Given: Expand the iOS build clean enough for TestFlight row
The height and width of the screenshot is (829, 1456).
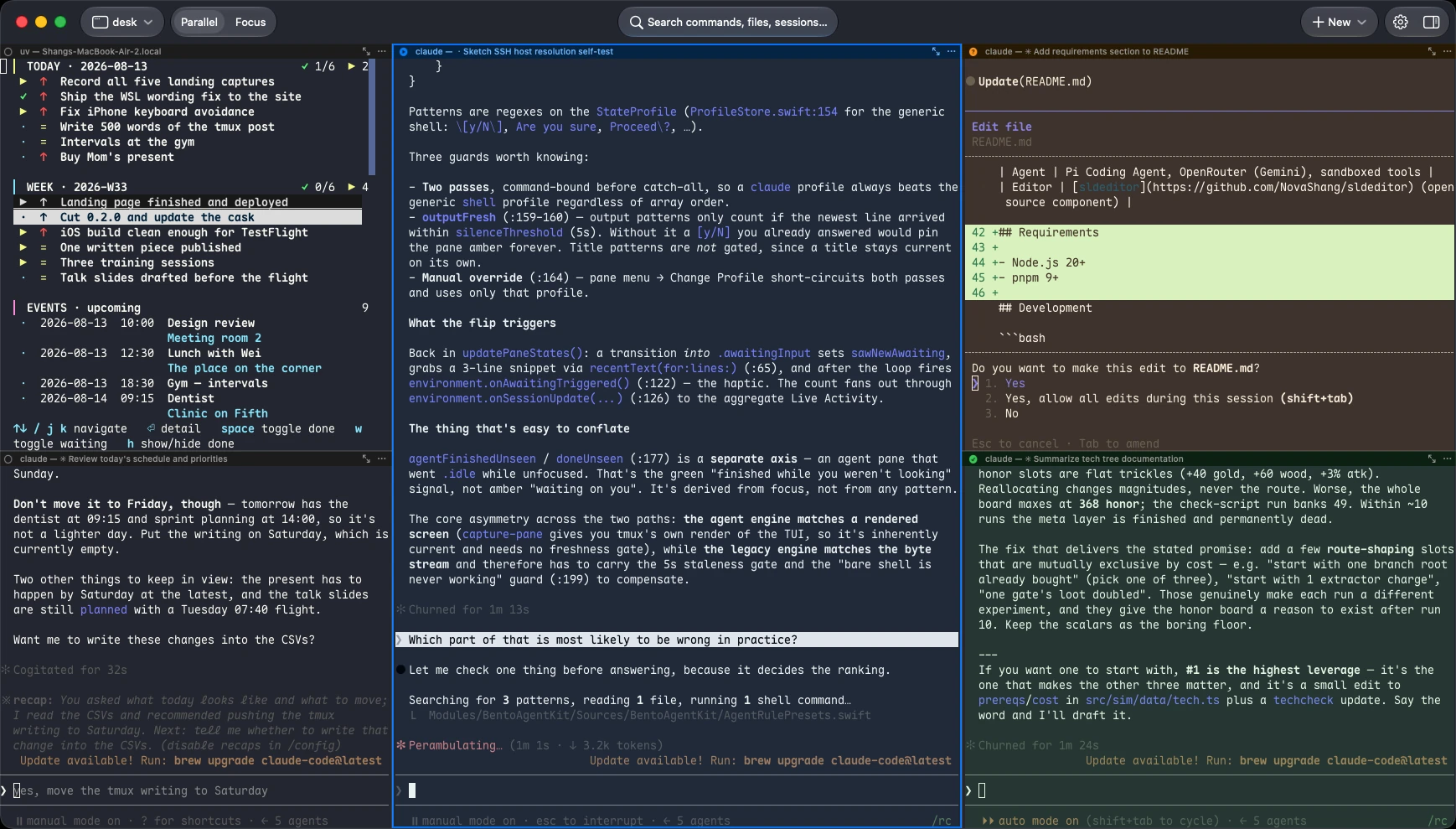Looking at the screenshot, I should click(x=23, y=232).
